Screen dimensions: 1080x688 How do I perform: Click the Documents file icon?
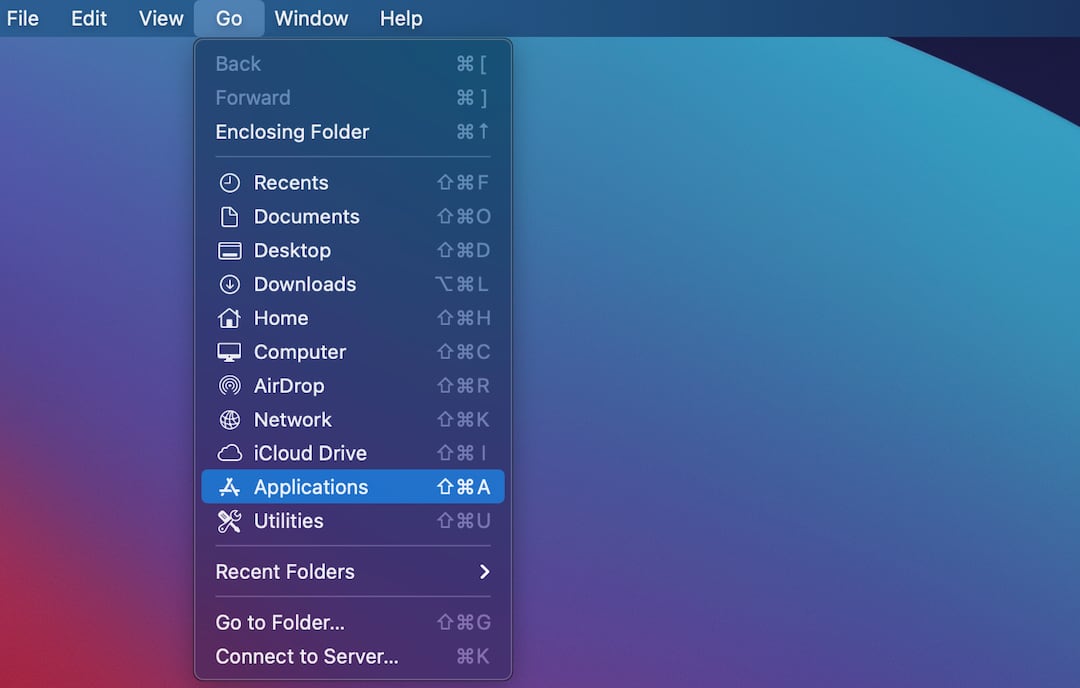[228, 216]
